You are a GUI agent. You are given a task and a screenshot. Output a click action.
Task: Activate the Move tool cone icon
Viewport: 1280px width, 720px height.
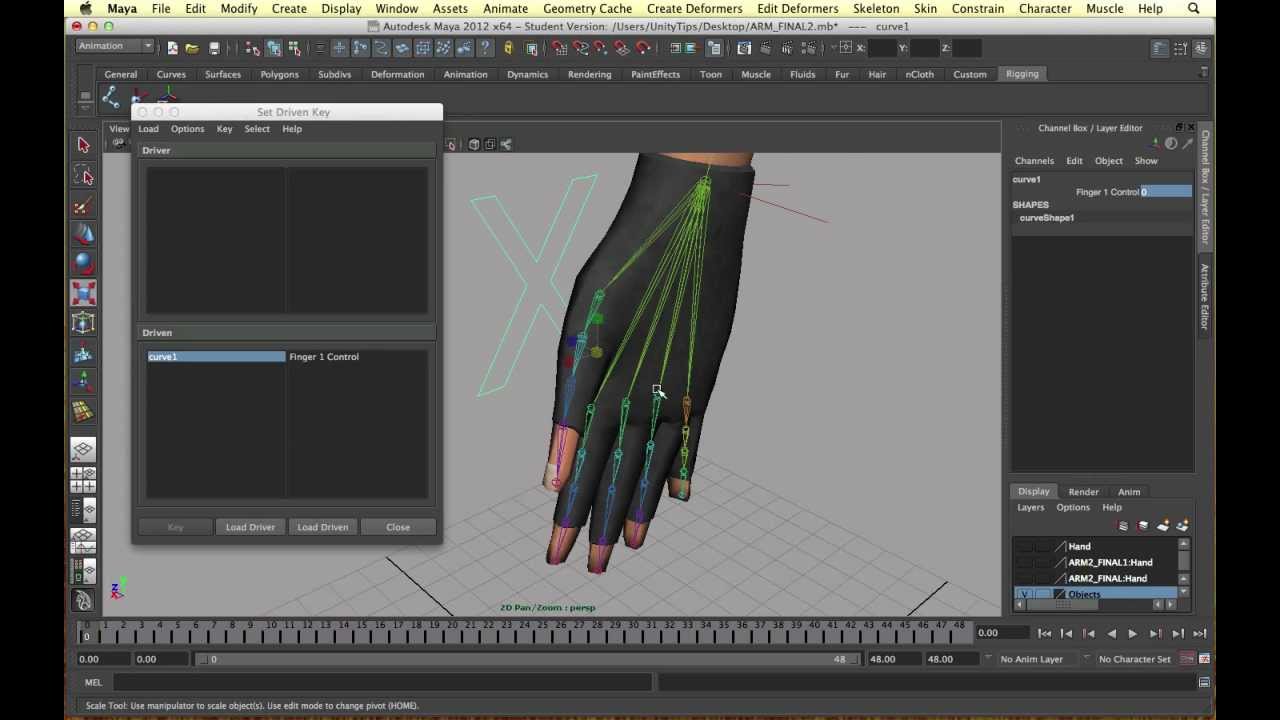[83, 235]
